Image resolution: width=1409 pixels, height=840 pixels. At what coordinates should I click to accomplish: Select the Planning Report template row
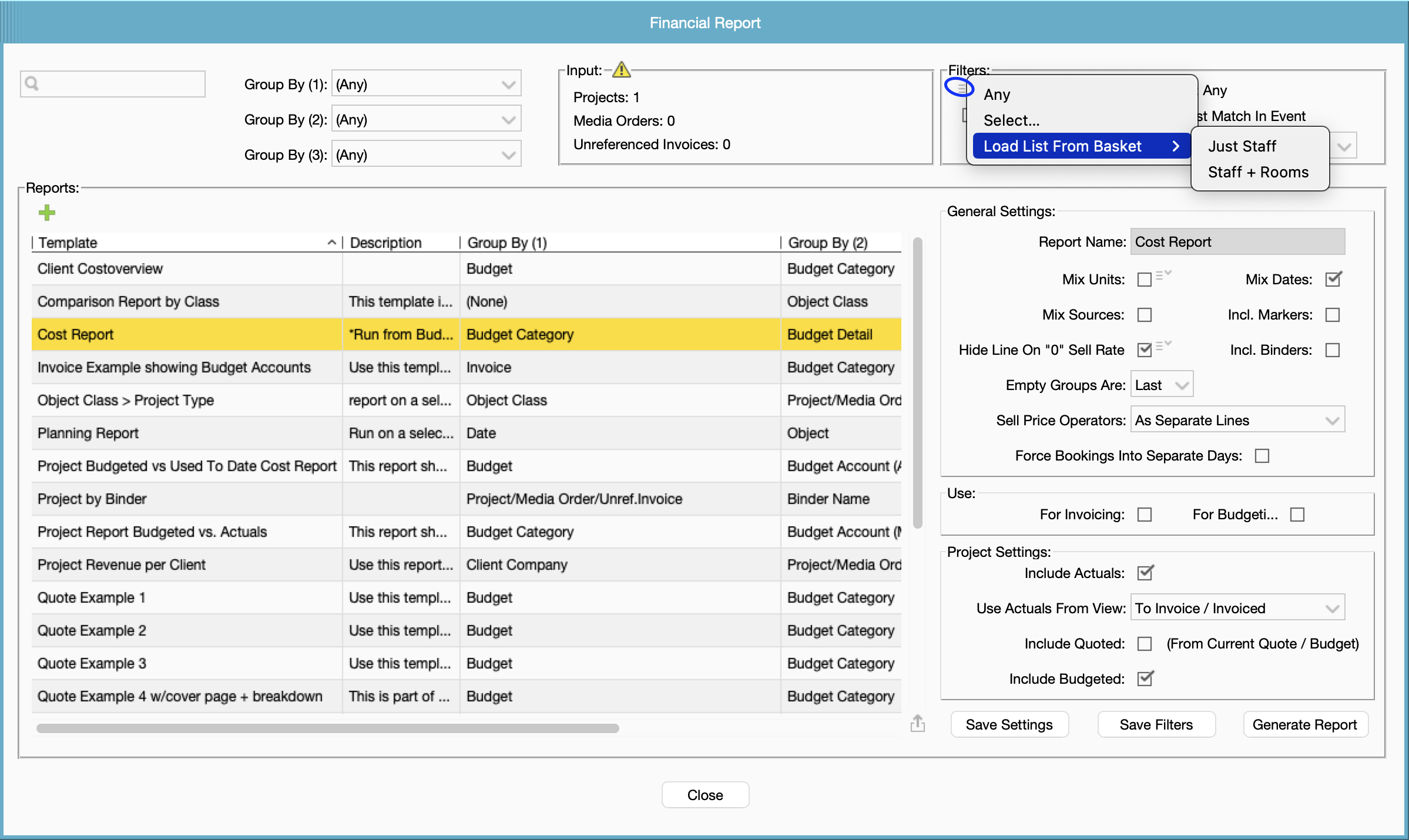(x=88, y=434)
